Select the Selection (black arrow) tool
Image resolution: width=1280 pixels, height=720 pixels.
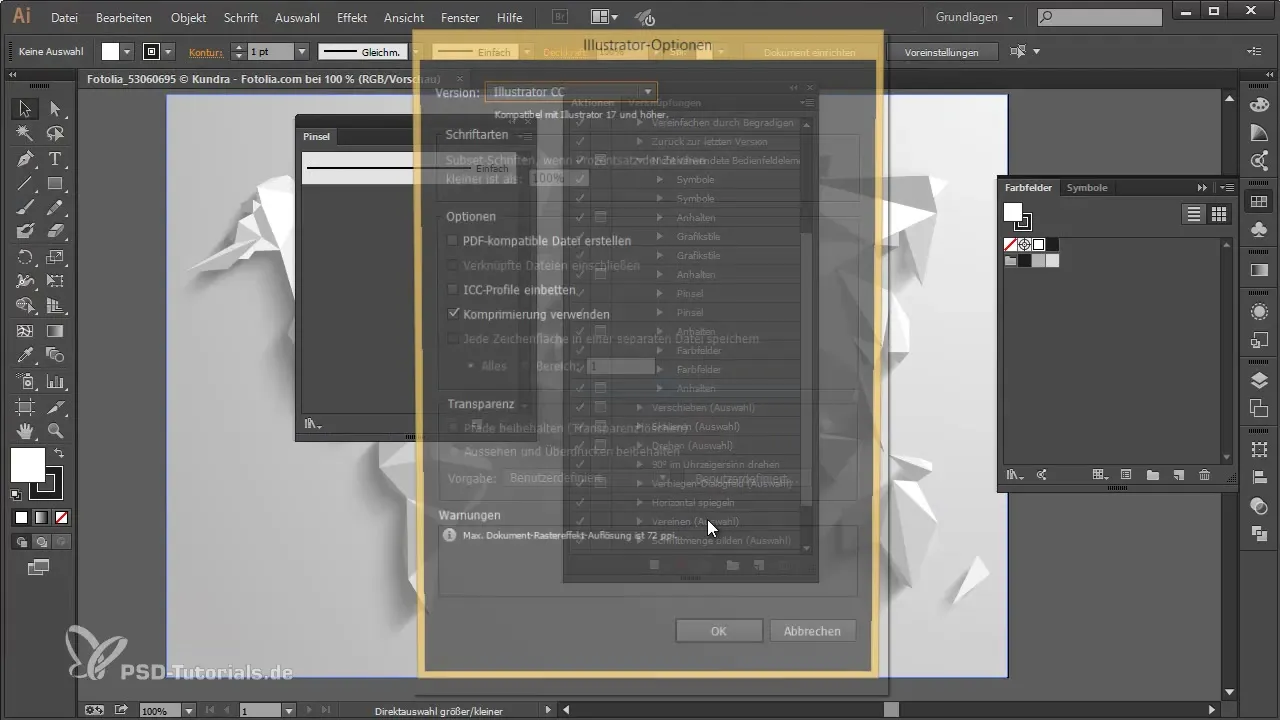(25, 109)
